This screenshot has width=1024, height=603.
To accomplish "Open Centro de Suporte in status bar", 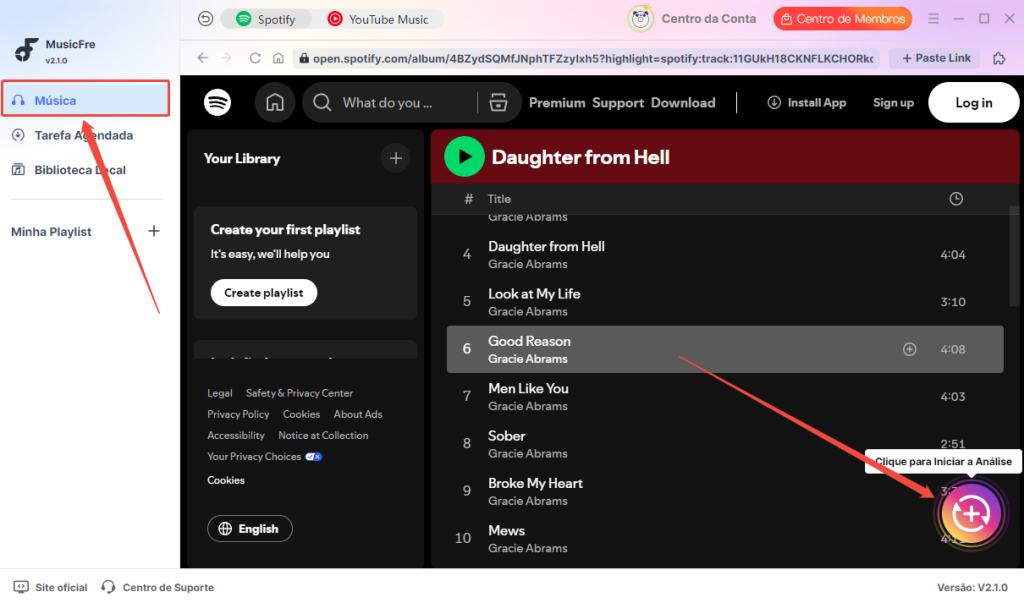I will 157,587.
